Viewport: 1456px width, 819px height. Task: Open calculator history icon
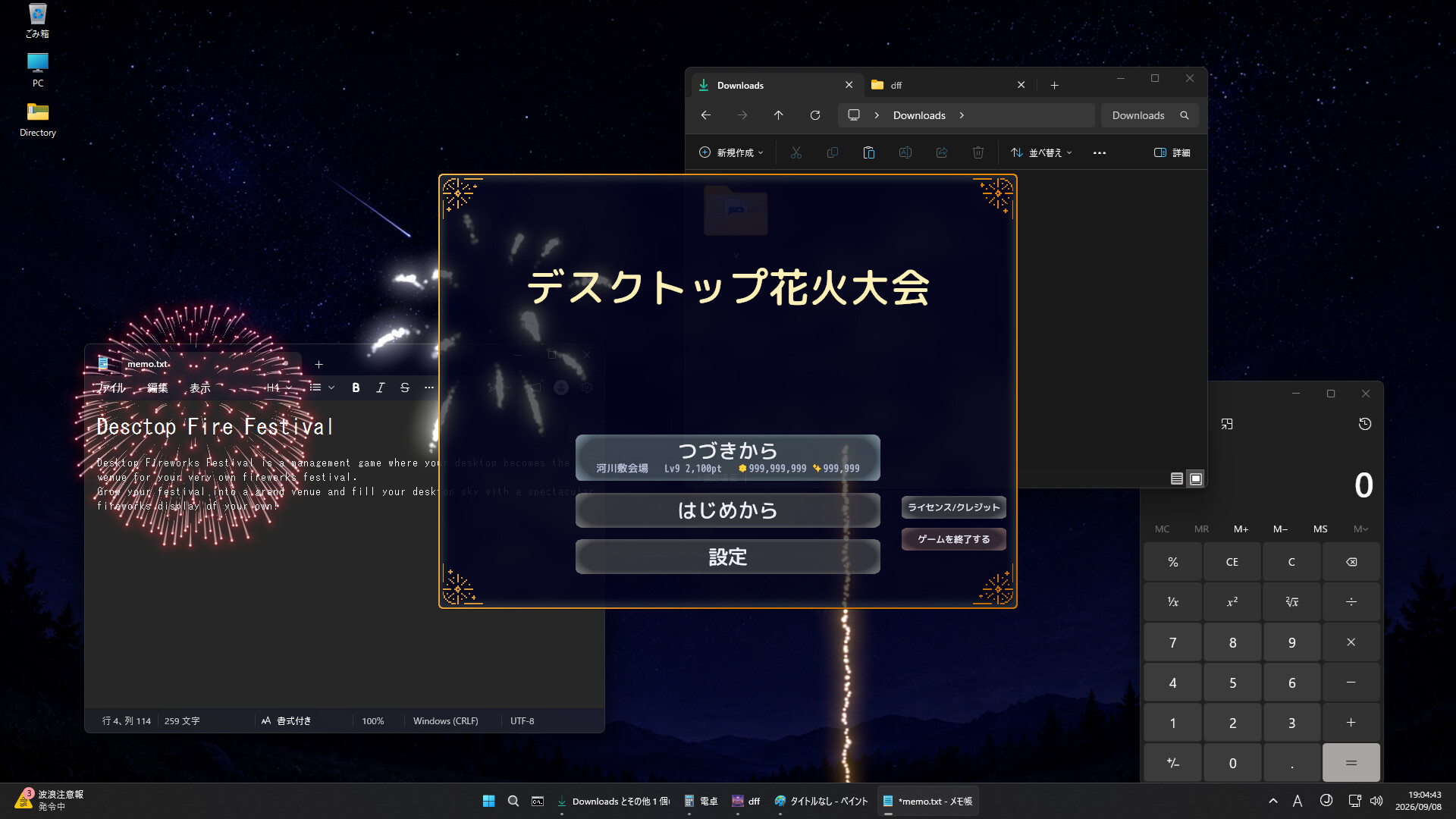coord(1364,424)
